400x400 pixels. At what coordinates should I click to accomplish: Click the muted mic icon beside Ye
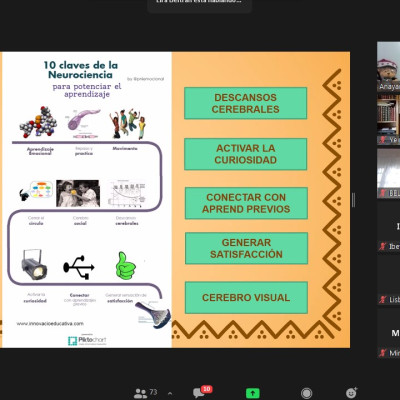(383, 140)
